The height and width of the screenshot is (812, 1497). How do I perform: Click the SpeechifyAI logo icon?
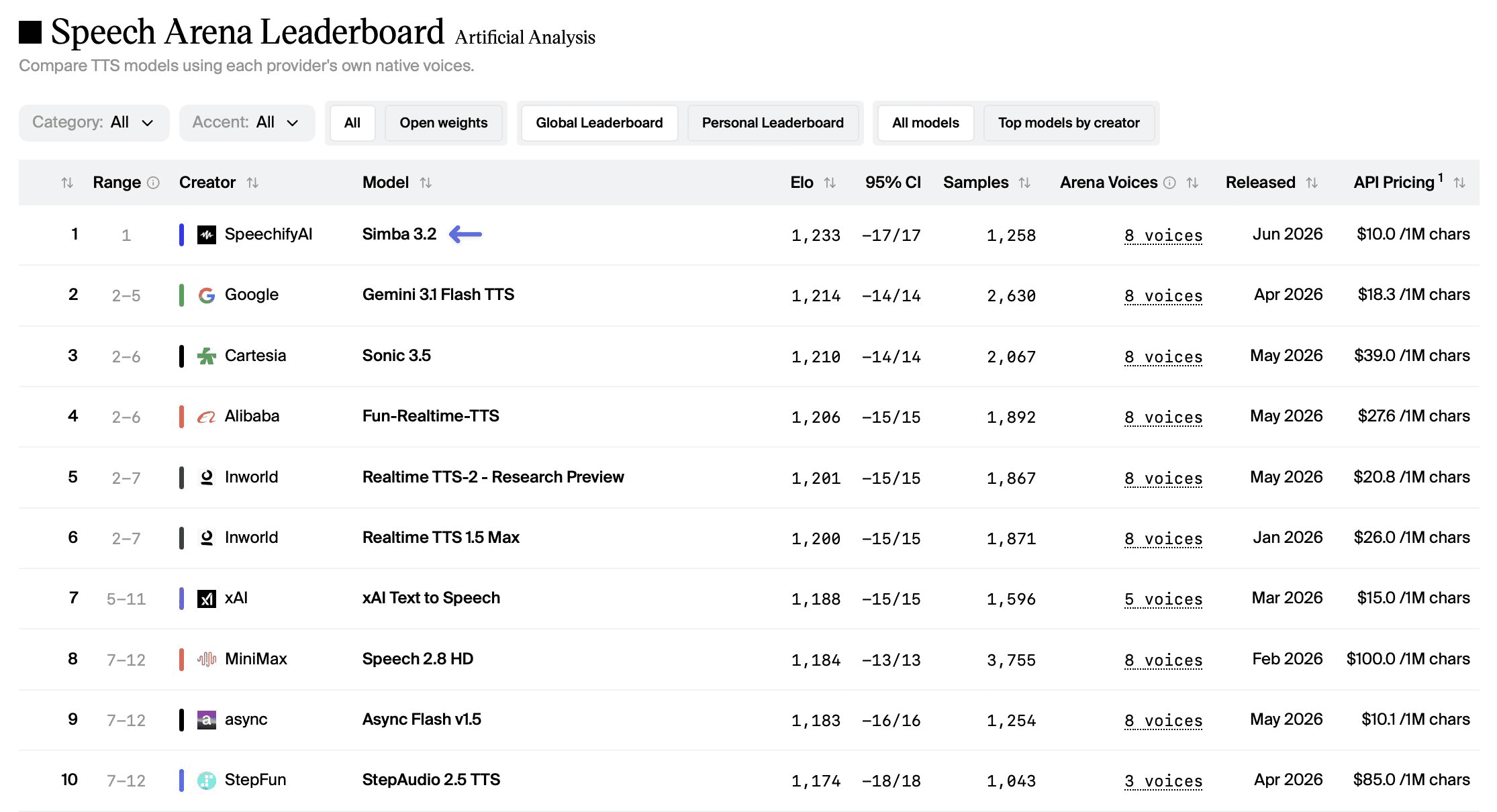(207, 235)
